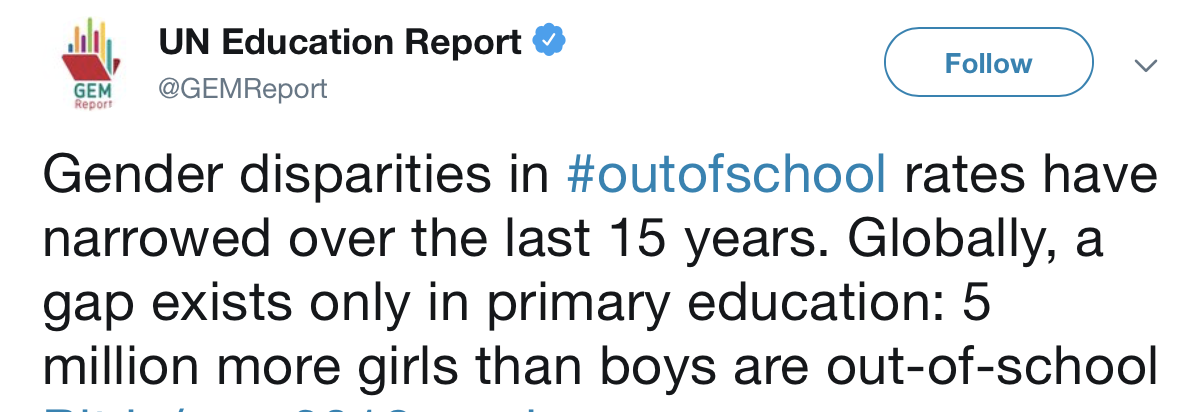Visit the @GEMReport handle link
The width and height of the screenshot is (1200, 412).
(x=243, y=89)
